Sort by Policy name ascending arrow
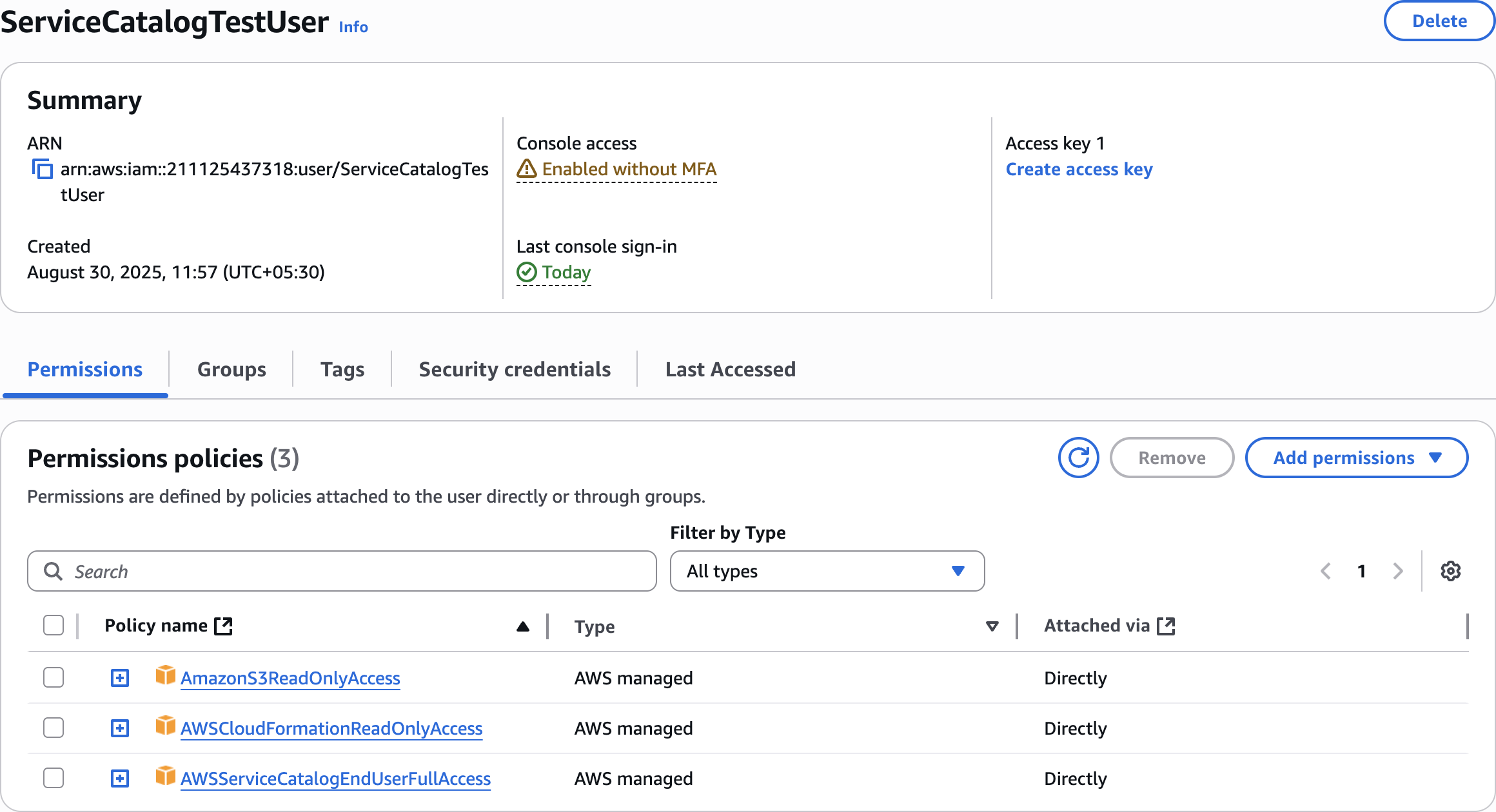This screenshot has width=1496, height=812. 523,626
